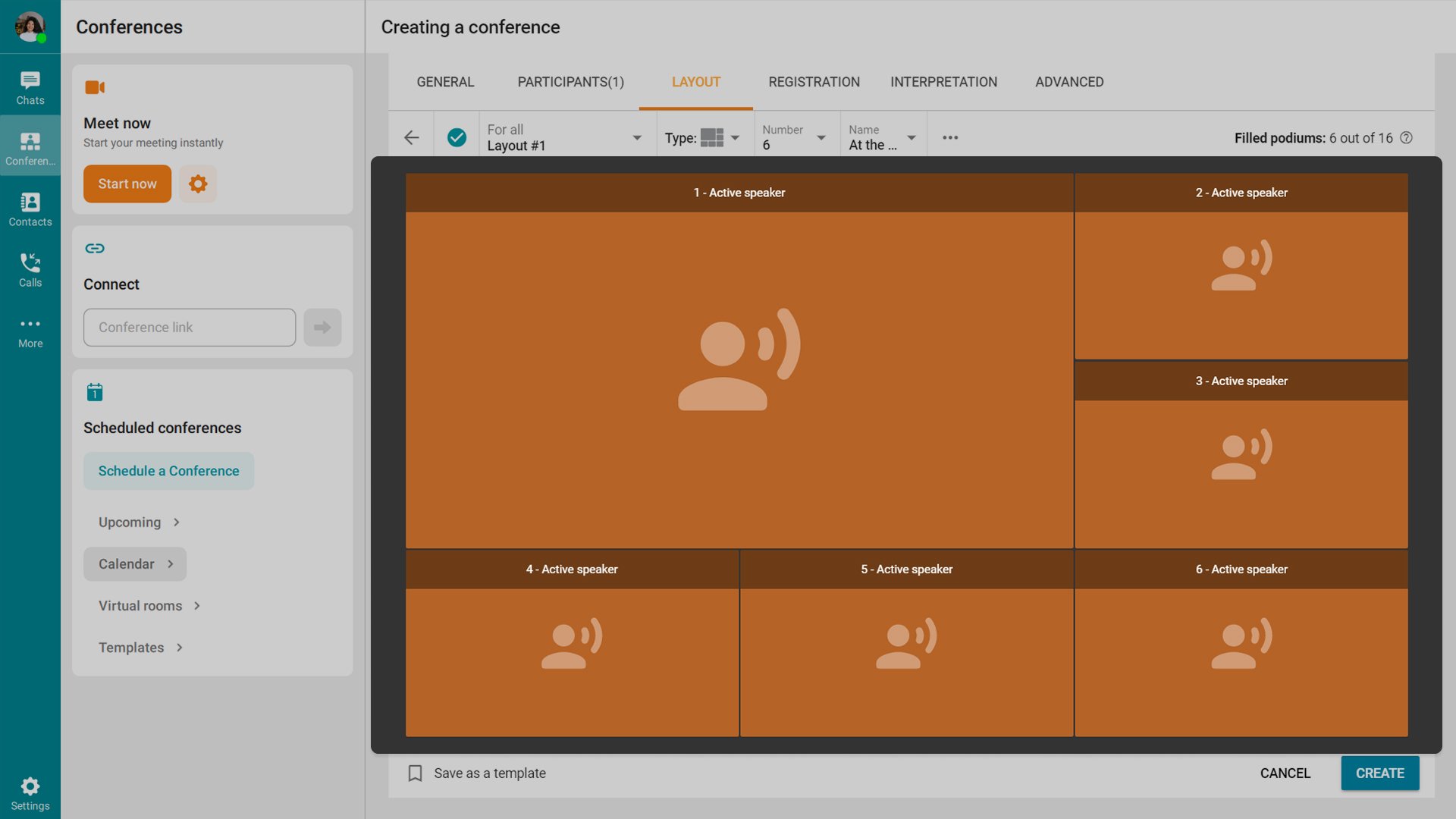
Task: Expand the For all Layout #1 dropdown
Action: [x=564, y=137]
